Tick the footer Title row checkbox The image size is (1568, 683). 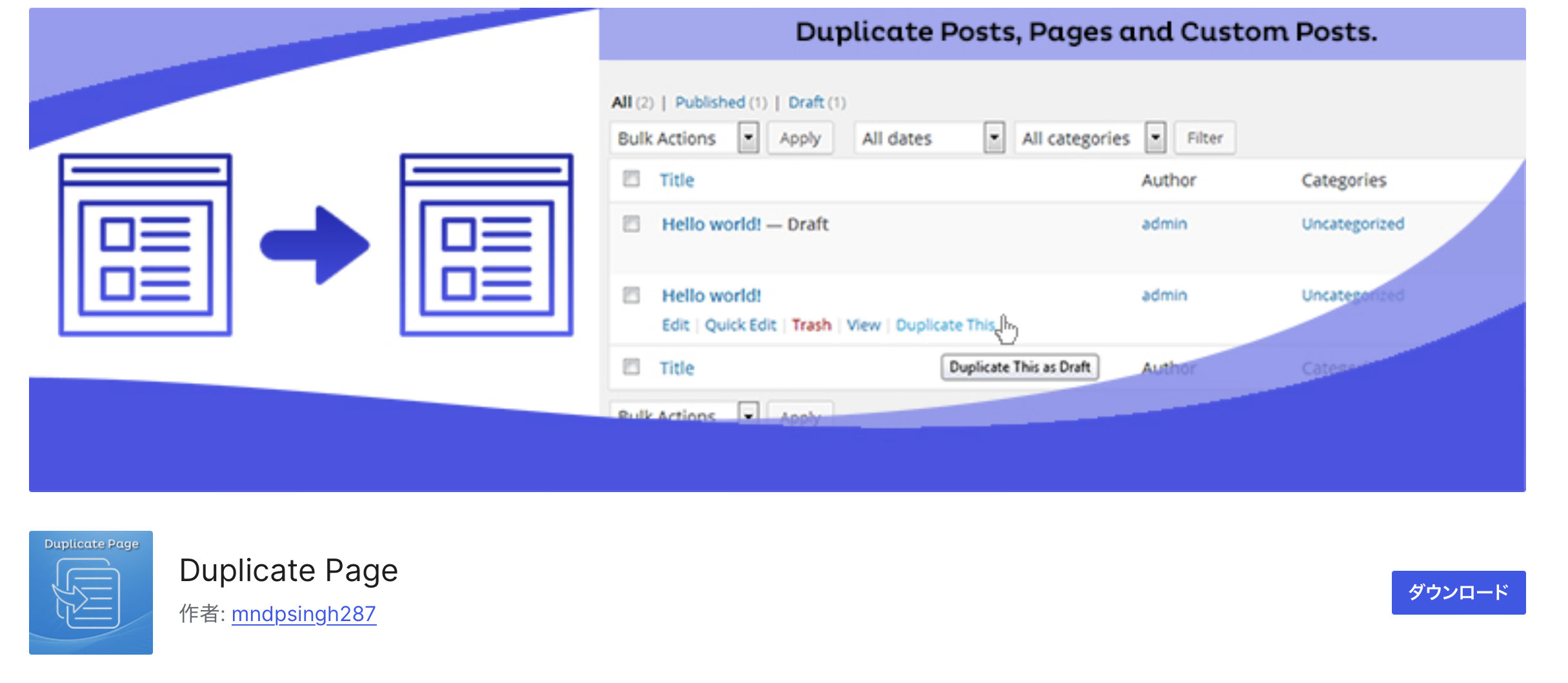[x=631, y=366]
